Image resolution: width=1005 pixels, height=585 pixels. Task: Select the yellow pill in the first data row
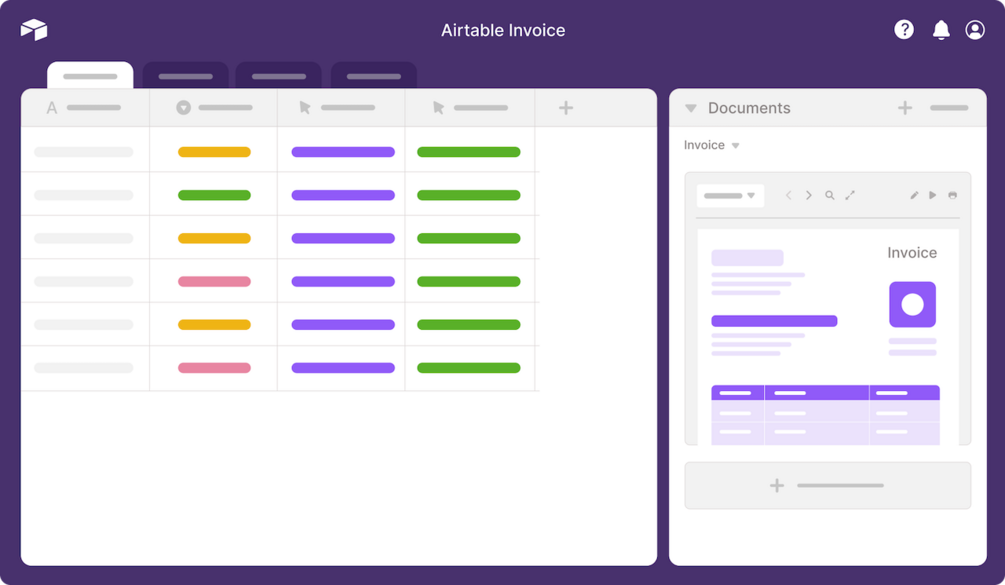(x=213, y=152)
